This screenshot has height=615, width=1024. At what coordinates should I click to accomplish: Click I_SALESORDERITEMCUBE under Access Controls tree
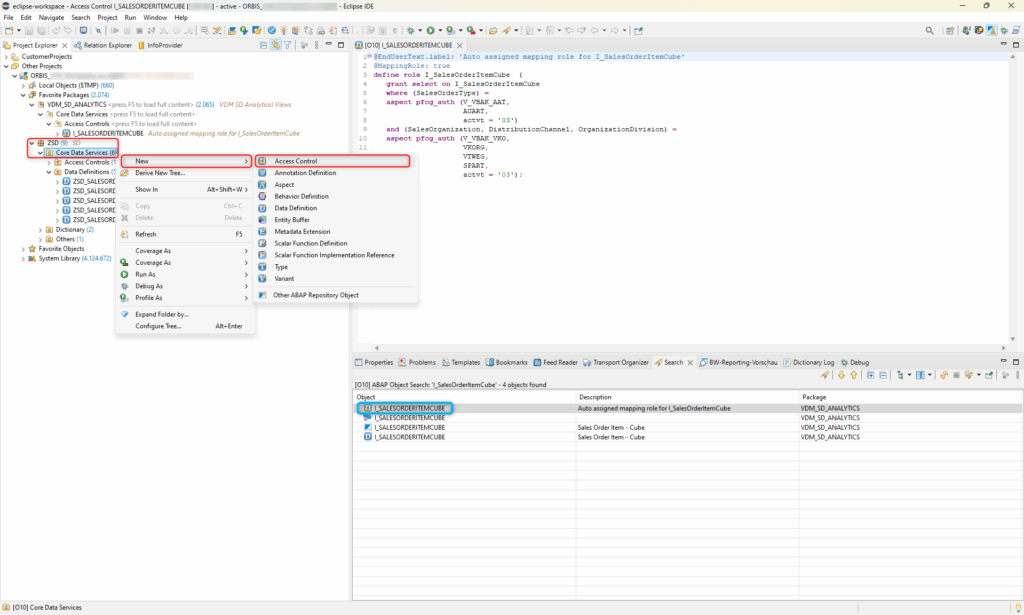[107, 133]
